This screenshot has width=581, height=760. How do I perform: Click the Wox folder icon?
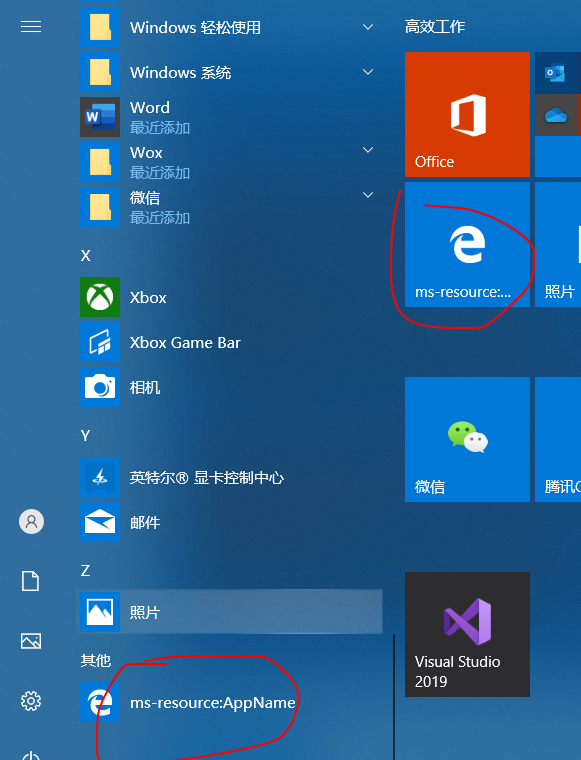point(100,162)
